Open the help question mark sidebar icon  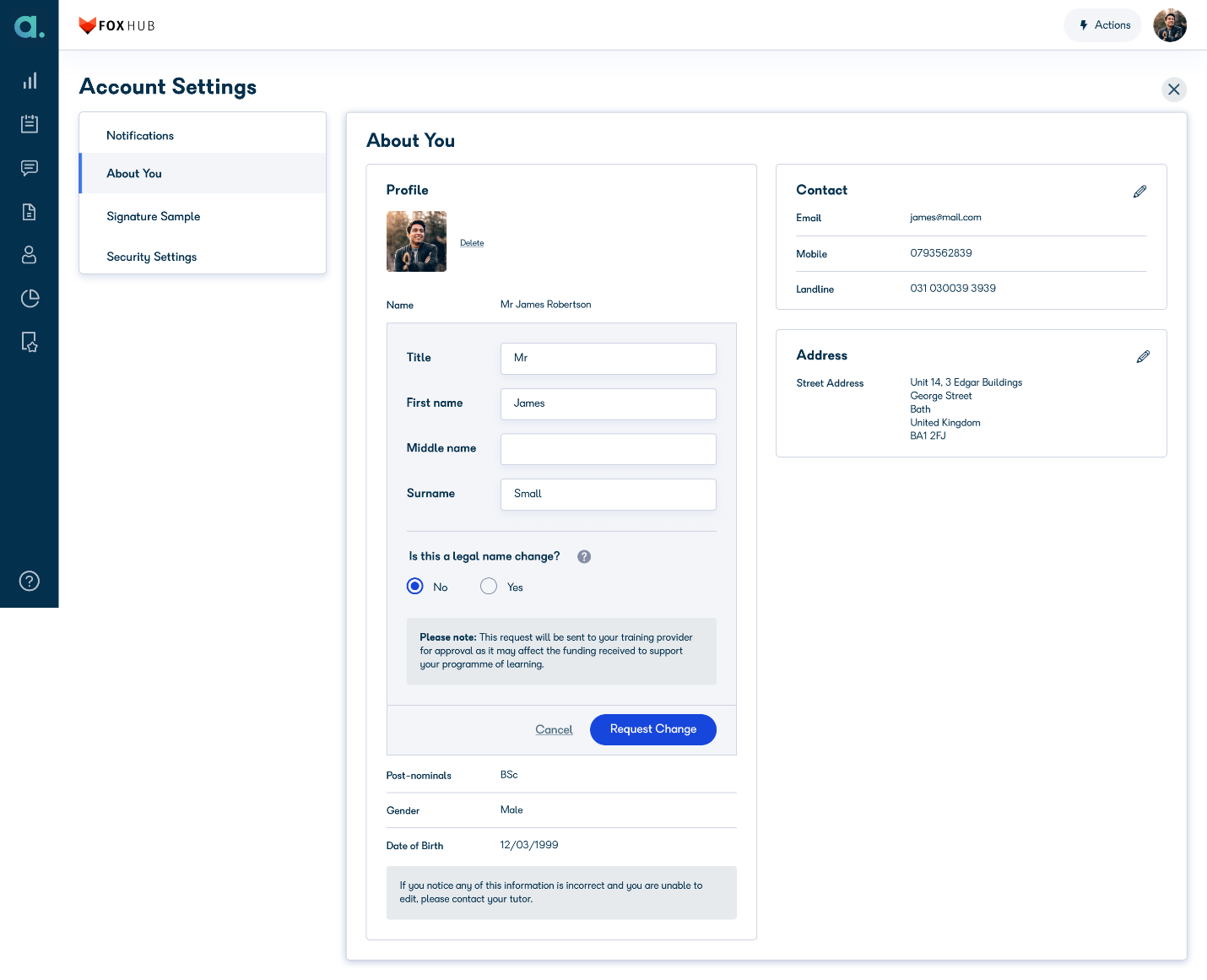point(30,581)
